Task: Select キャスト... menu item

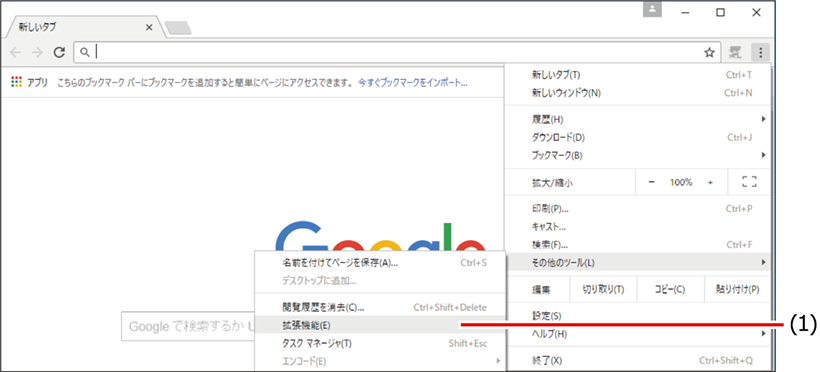Action: click(637, 227)
